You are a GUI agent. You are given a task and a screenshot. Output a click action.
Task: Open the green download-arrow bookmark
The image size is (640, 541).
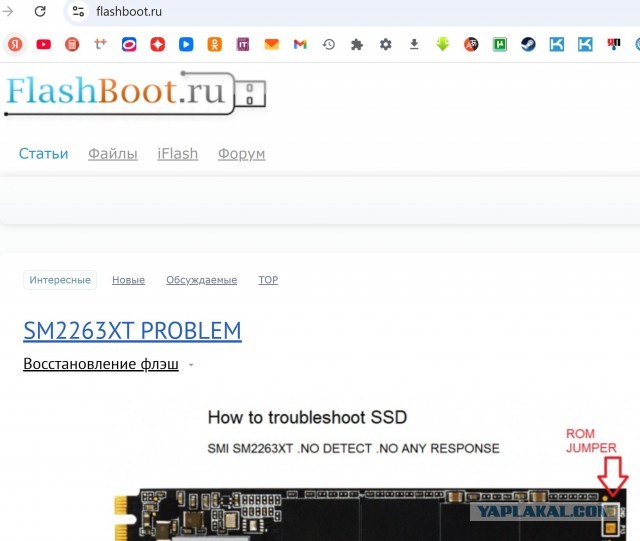click(443, 44)
